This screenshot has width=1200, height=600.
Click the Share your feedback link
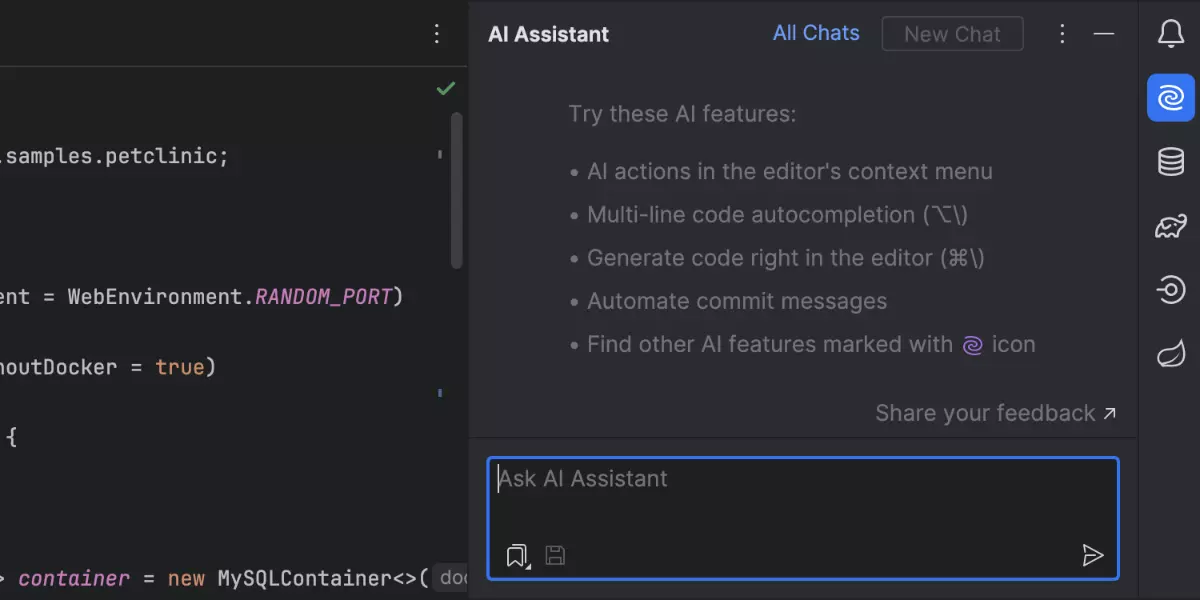coord(995,413)
